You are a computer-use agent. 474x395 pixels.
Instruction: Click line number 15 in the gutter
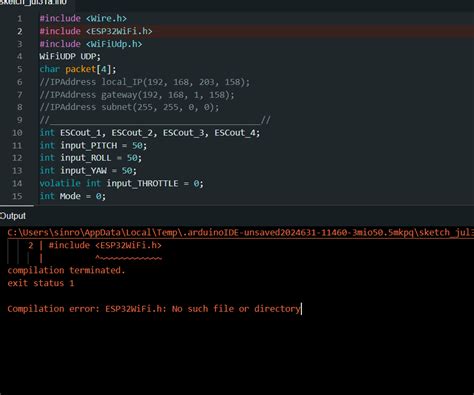click(17, 196)
